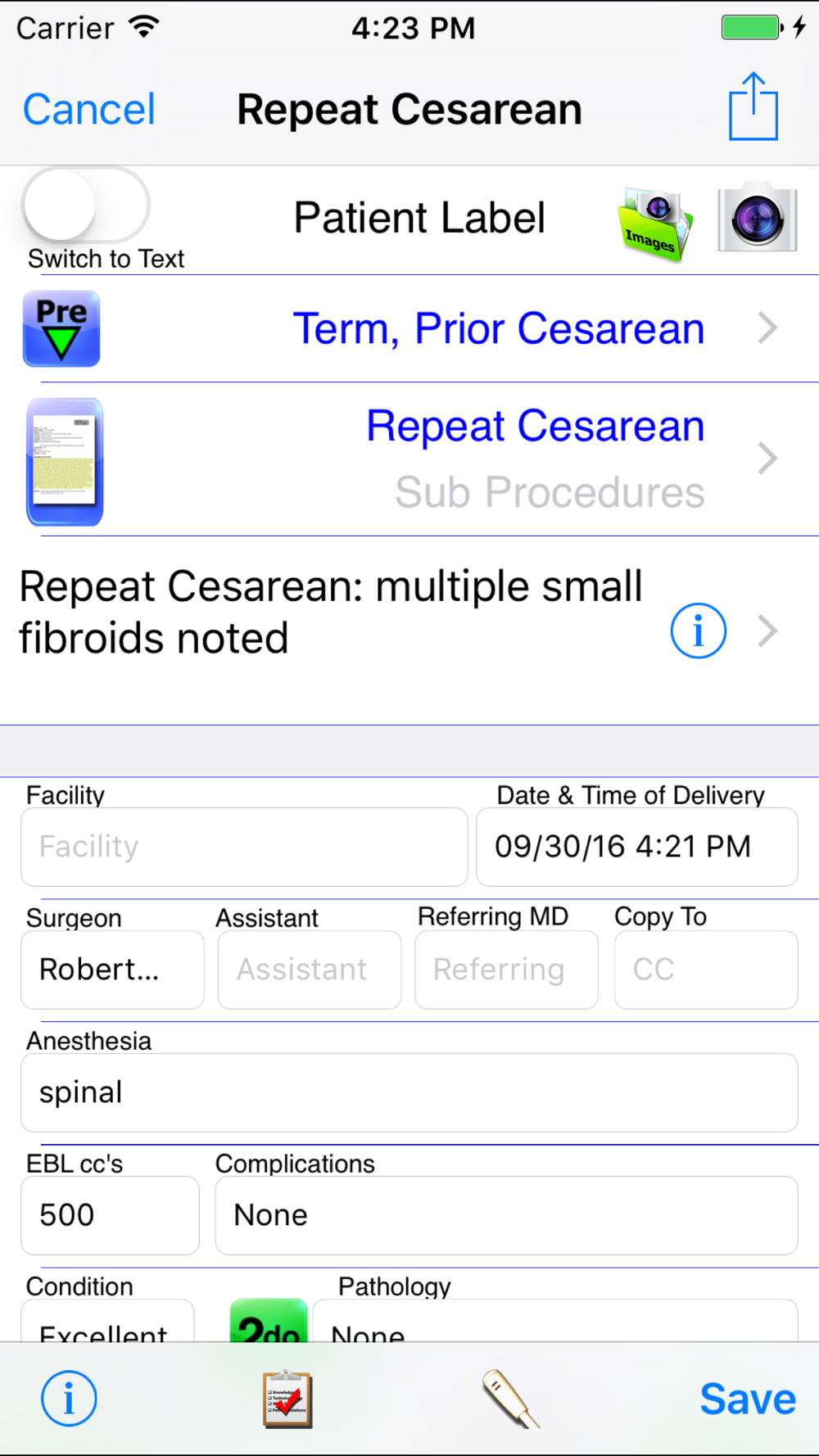Tap the Facility input field
Image resolution: width=819 pixels, height=1456 pixels.
244,847
